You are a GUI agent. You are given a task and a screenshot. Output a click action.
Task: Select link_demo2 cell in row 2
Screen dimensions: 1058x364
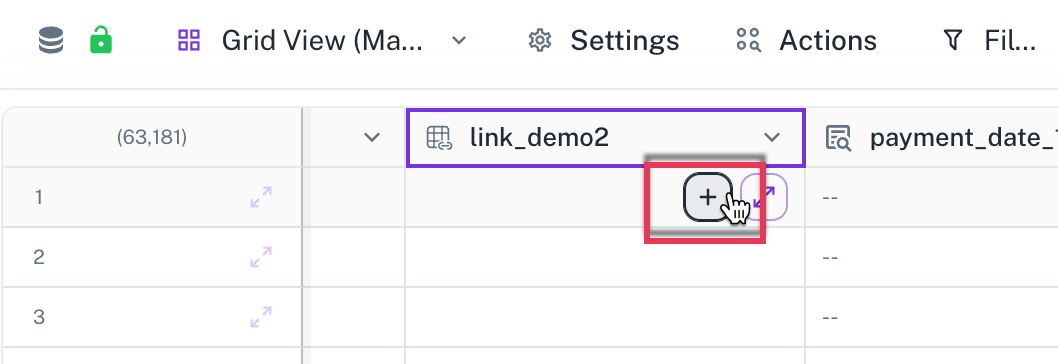pyautogui.click(x=605, y=257)
